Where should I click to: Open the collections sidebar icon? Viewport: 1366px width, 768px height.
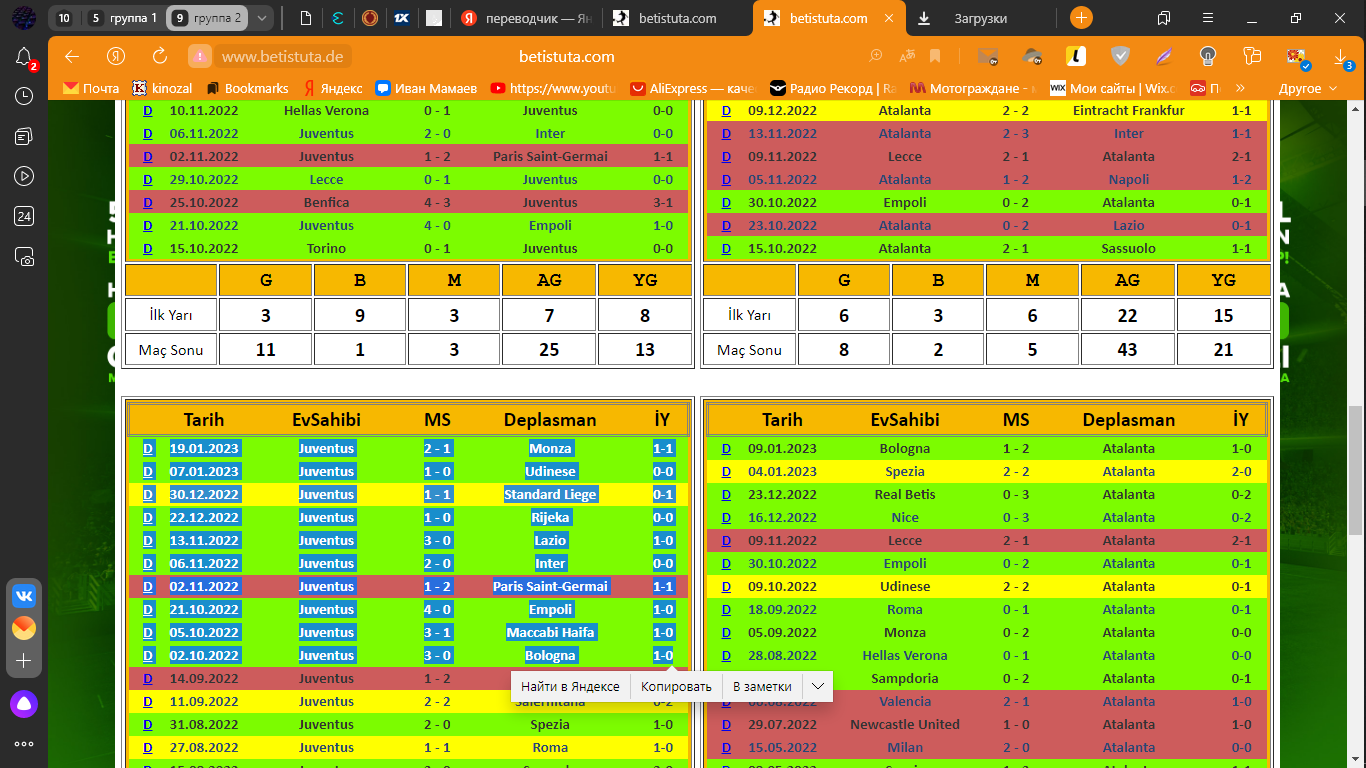pos(24,136)
